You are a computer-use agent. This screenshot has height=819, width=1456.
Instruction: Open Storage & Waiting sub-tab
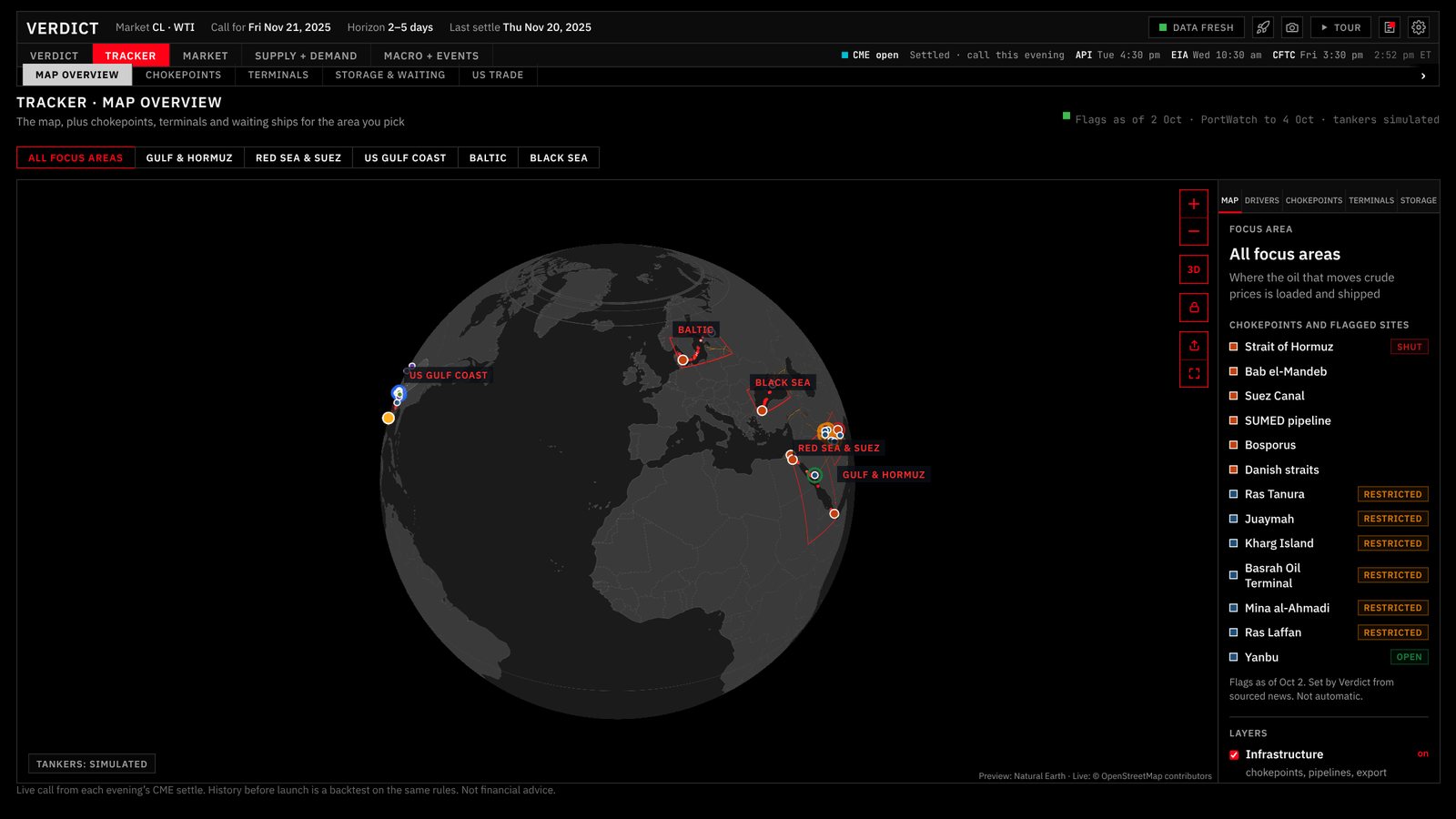[x=390, y=75]
